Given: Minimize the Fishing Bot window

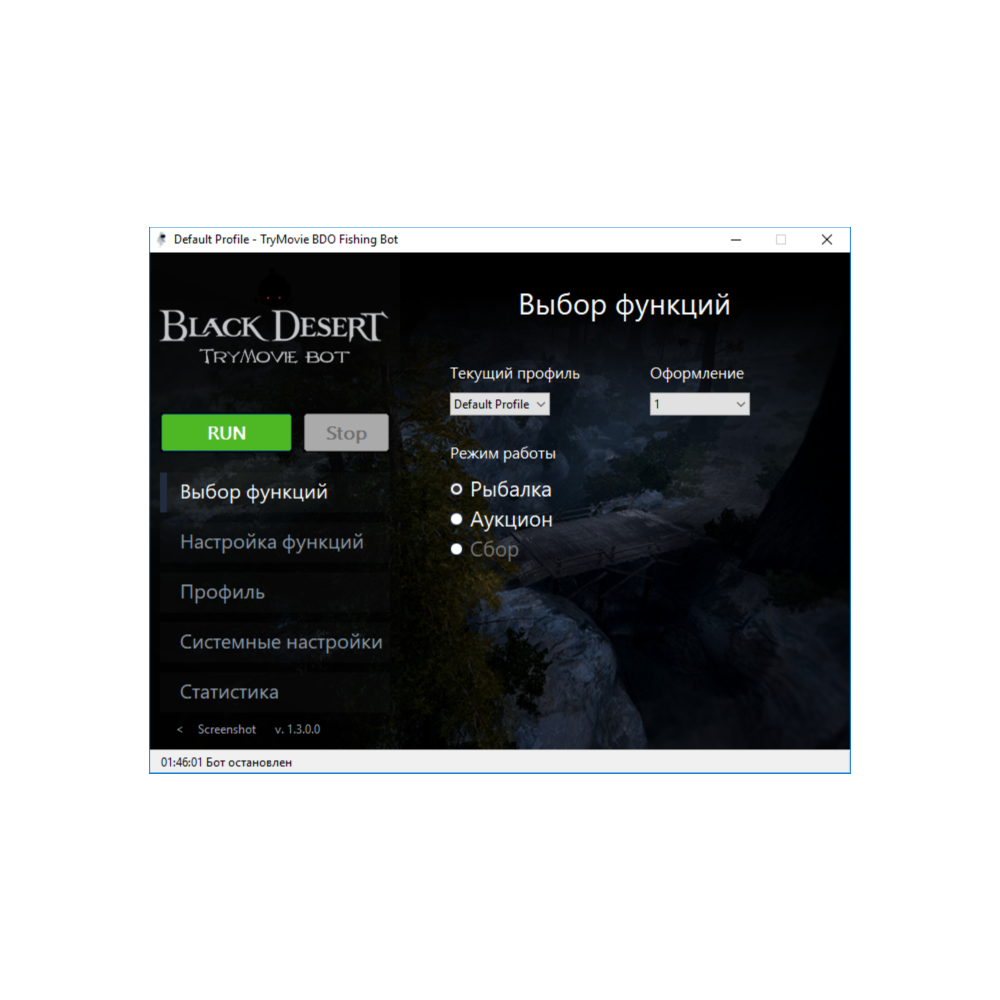Looking at the screenshot, I should pos(736,240).
